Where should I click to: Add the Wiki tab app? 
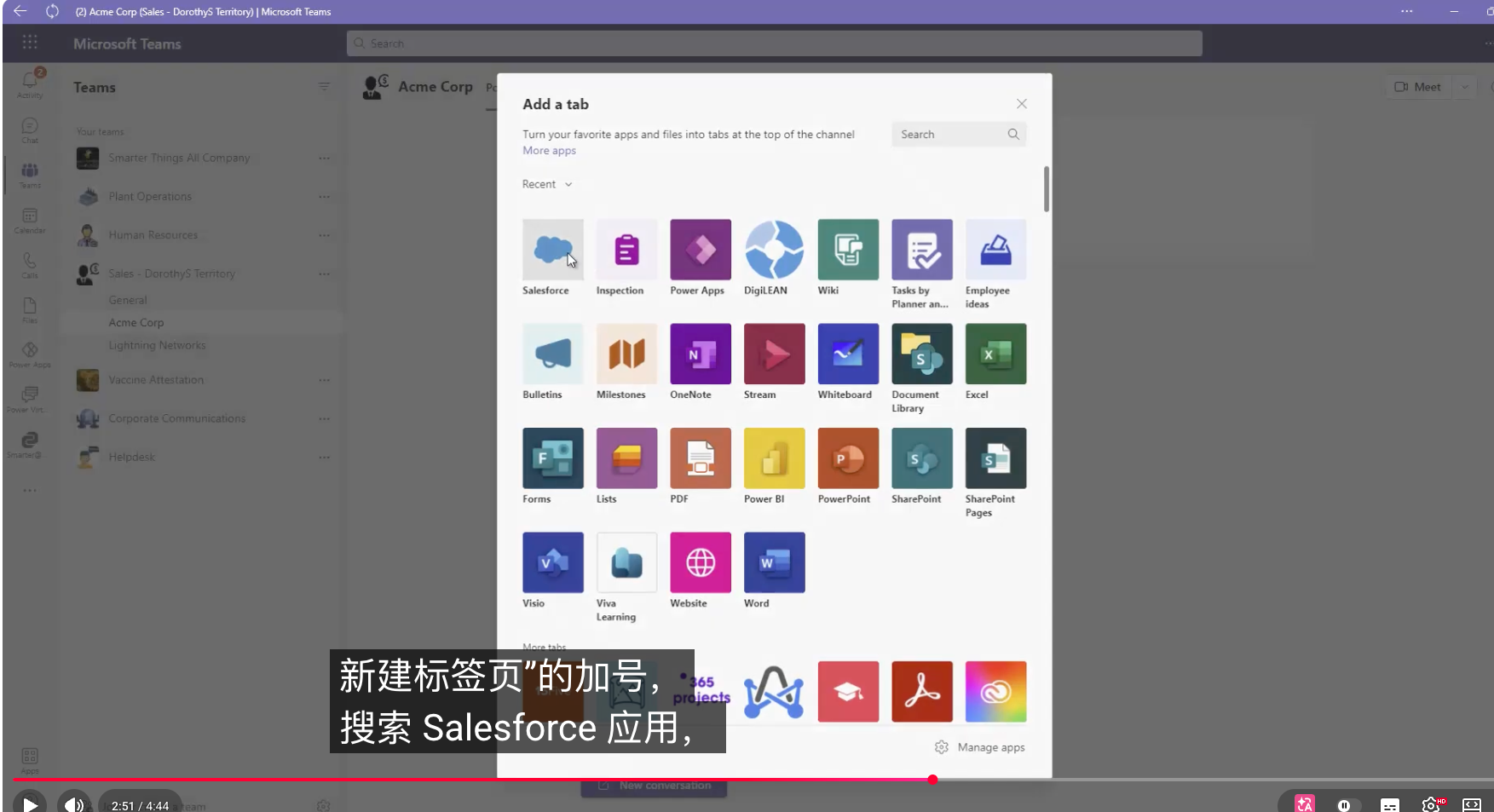pos(848,250)
